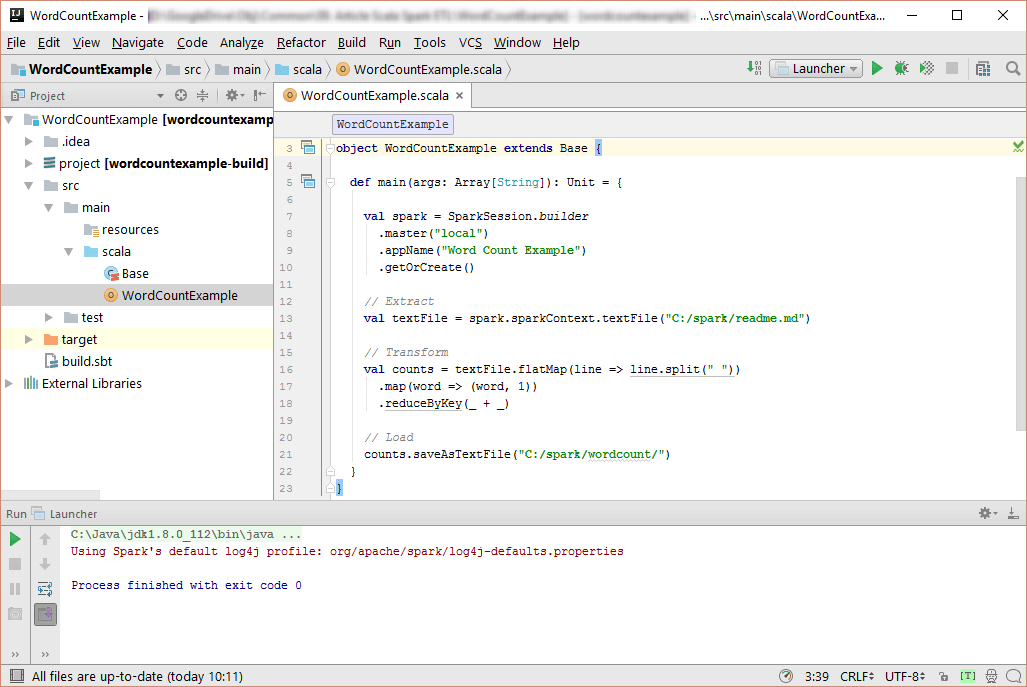Rerun the process from the Run panel

click(x=15, y=539)
